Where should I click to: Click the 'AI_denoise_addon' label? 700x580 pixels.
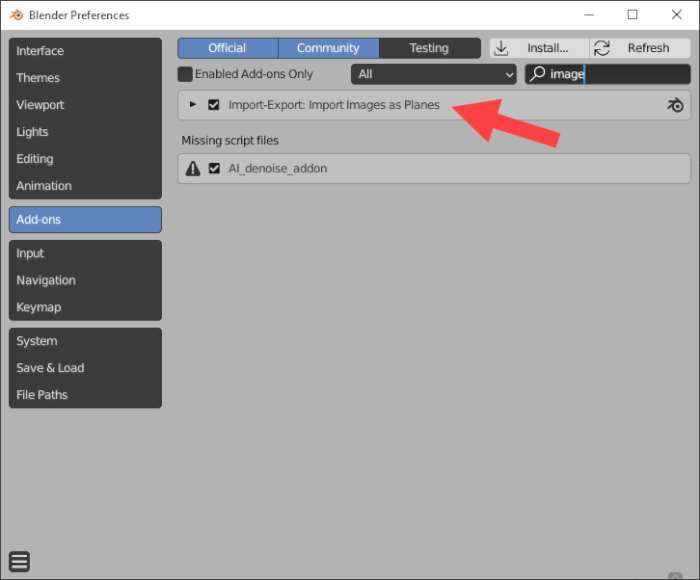[278, 168]
